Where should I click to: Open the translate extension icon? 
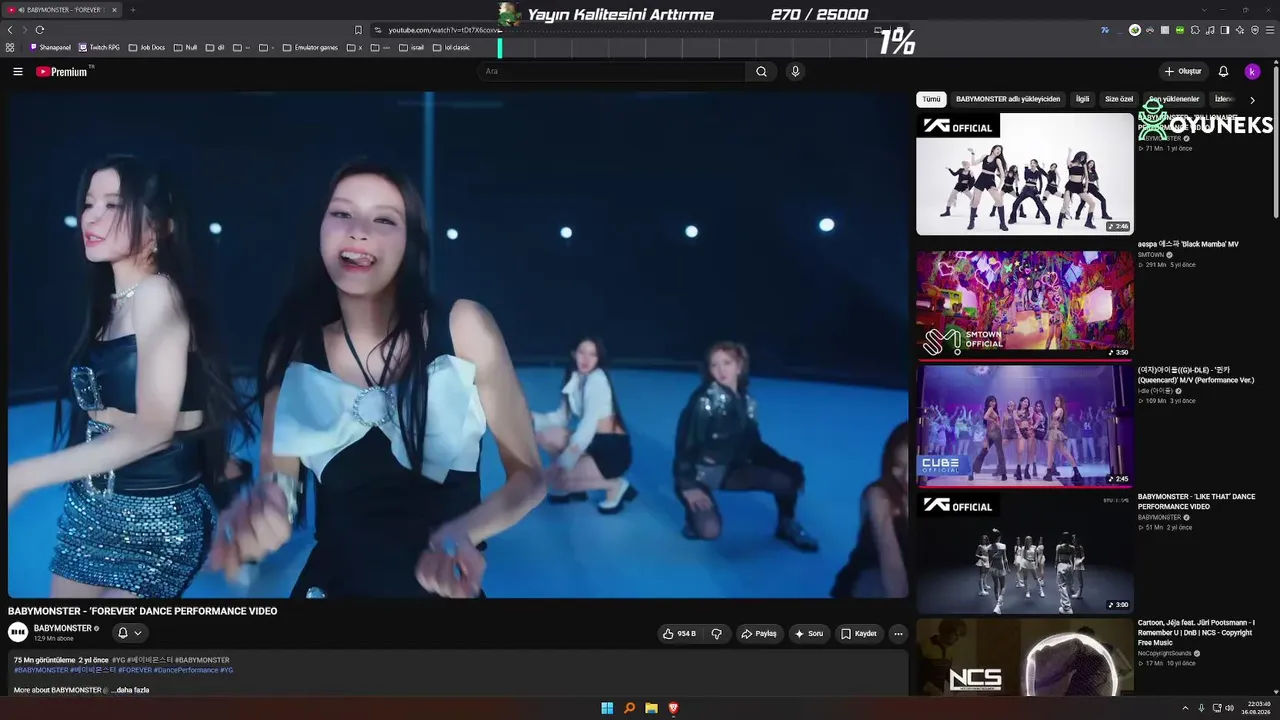[1105, 30]
